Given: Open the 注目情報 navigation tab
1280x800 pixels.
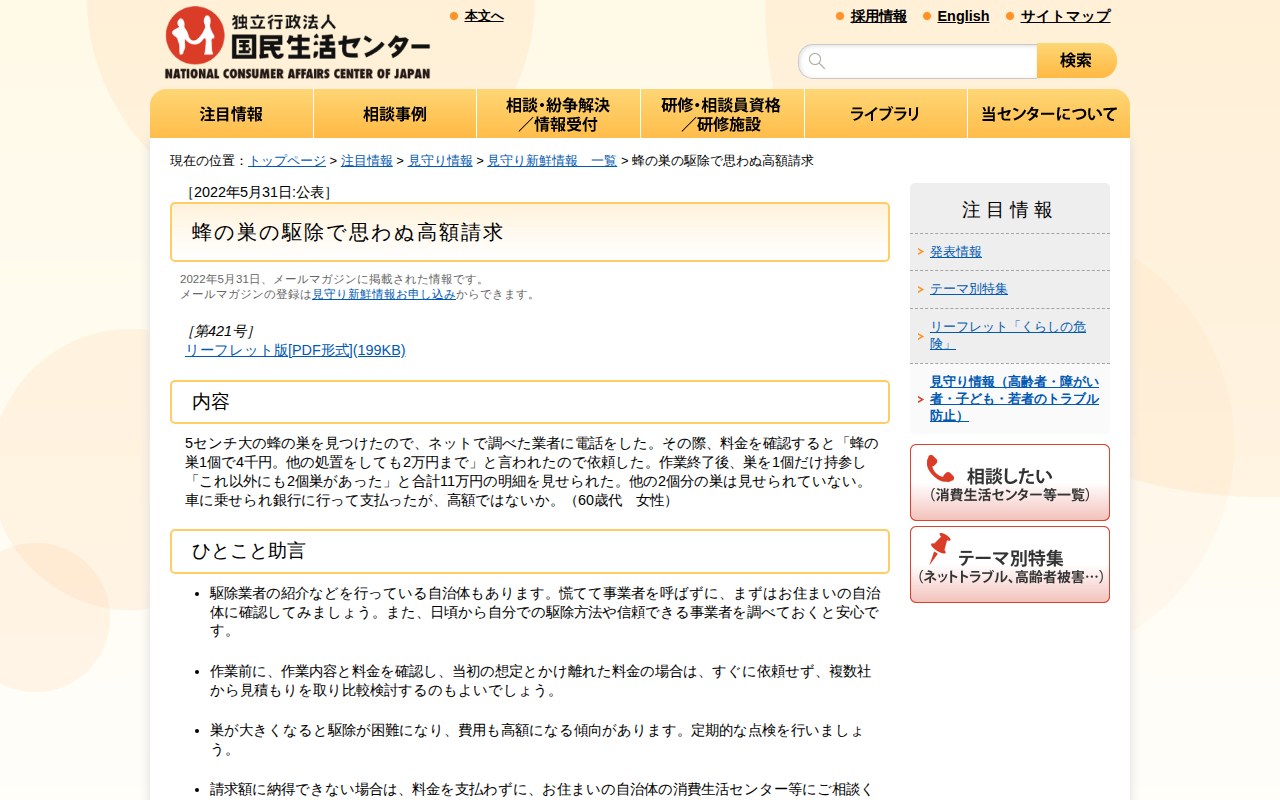Looking at the screenshot, I should pos(231,113).
